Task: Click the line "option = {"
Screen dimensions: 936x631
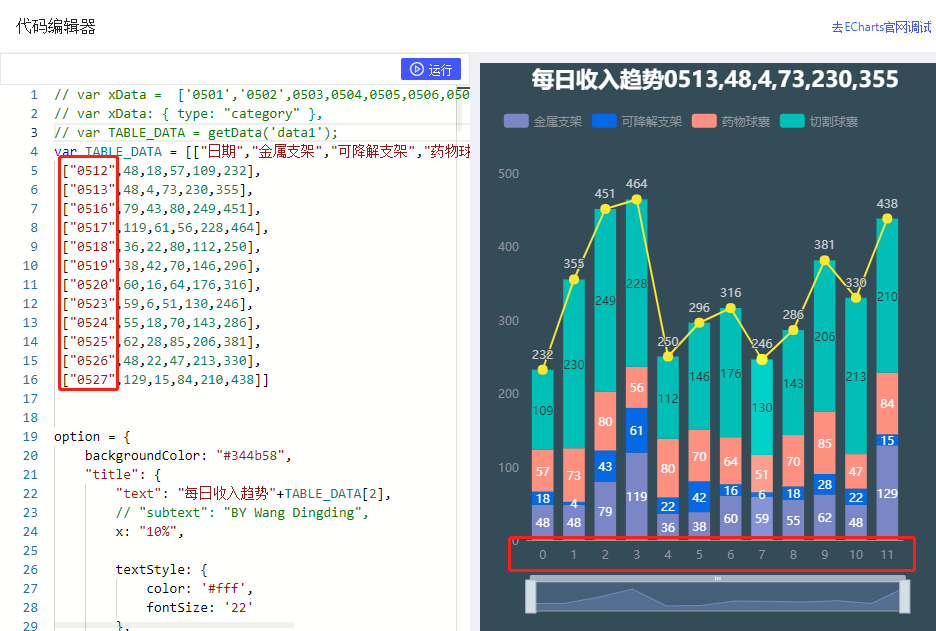Action: pos(92,436)
